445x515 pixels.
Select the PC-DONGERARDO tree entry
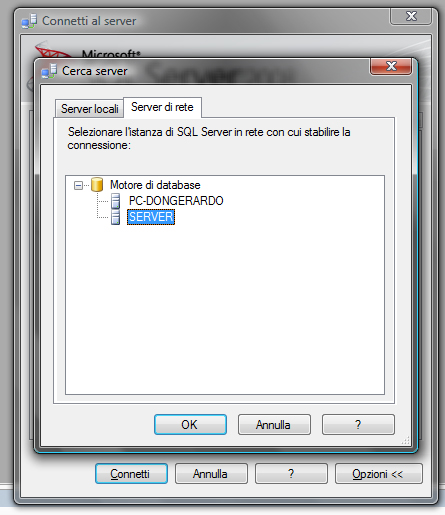176,201
